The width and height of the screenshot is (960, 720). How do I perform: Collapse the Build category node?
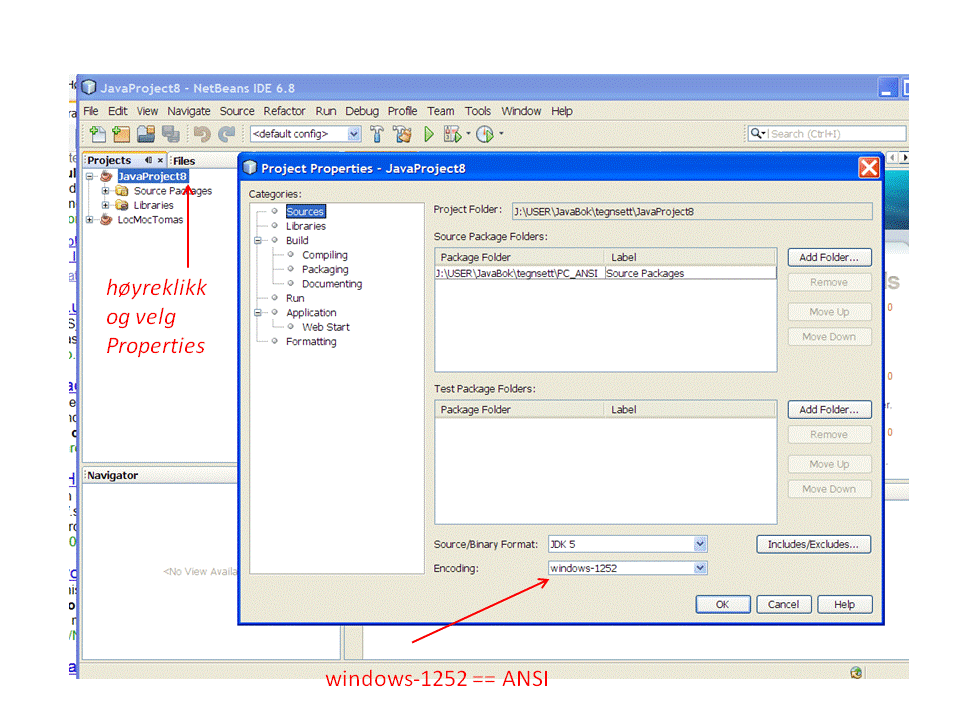(258, 241)
